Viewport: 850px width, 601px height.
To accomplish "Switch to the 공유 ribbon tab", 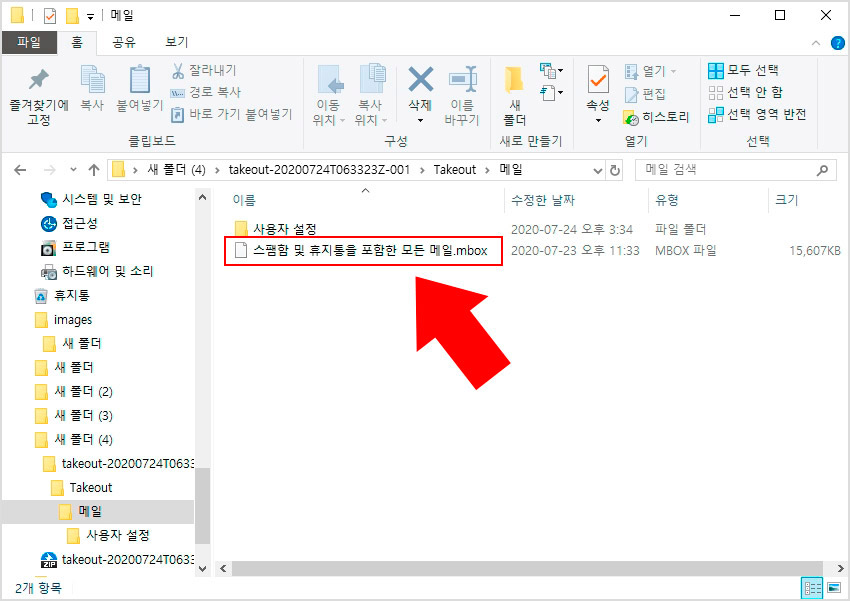I will tap(124, 42).
